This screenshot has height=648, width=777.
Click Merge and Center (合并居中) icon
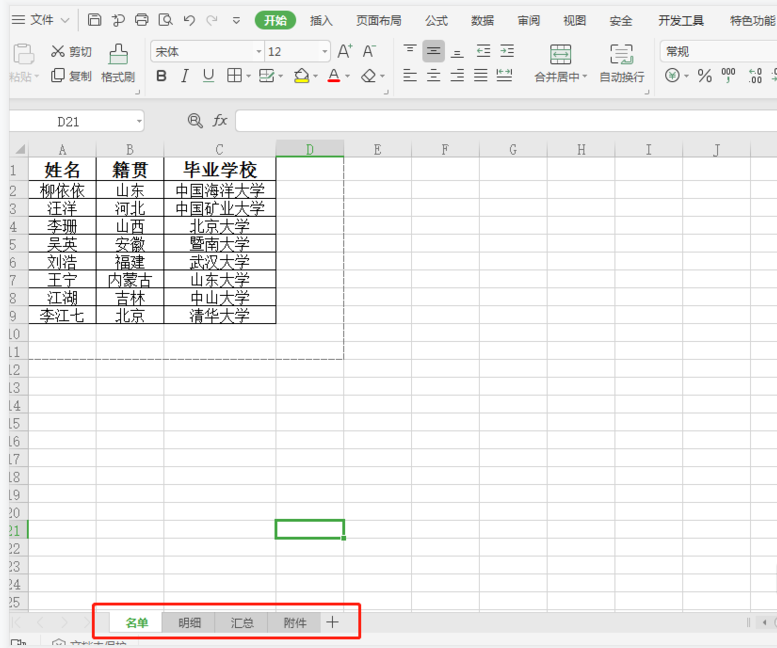coord(560,54)
